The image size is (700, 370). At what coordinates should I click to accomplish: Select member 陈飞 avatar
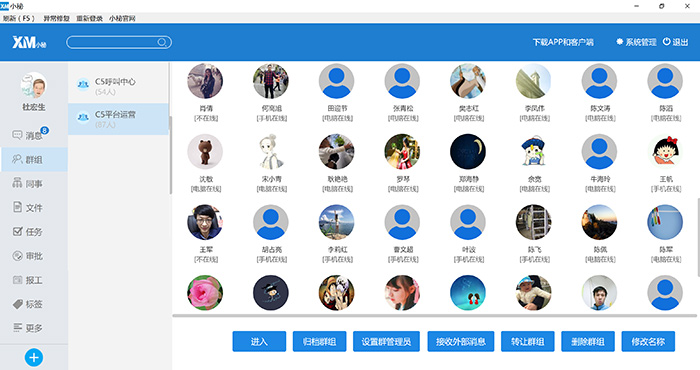pos(533,222)
